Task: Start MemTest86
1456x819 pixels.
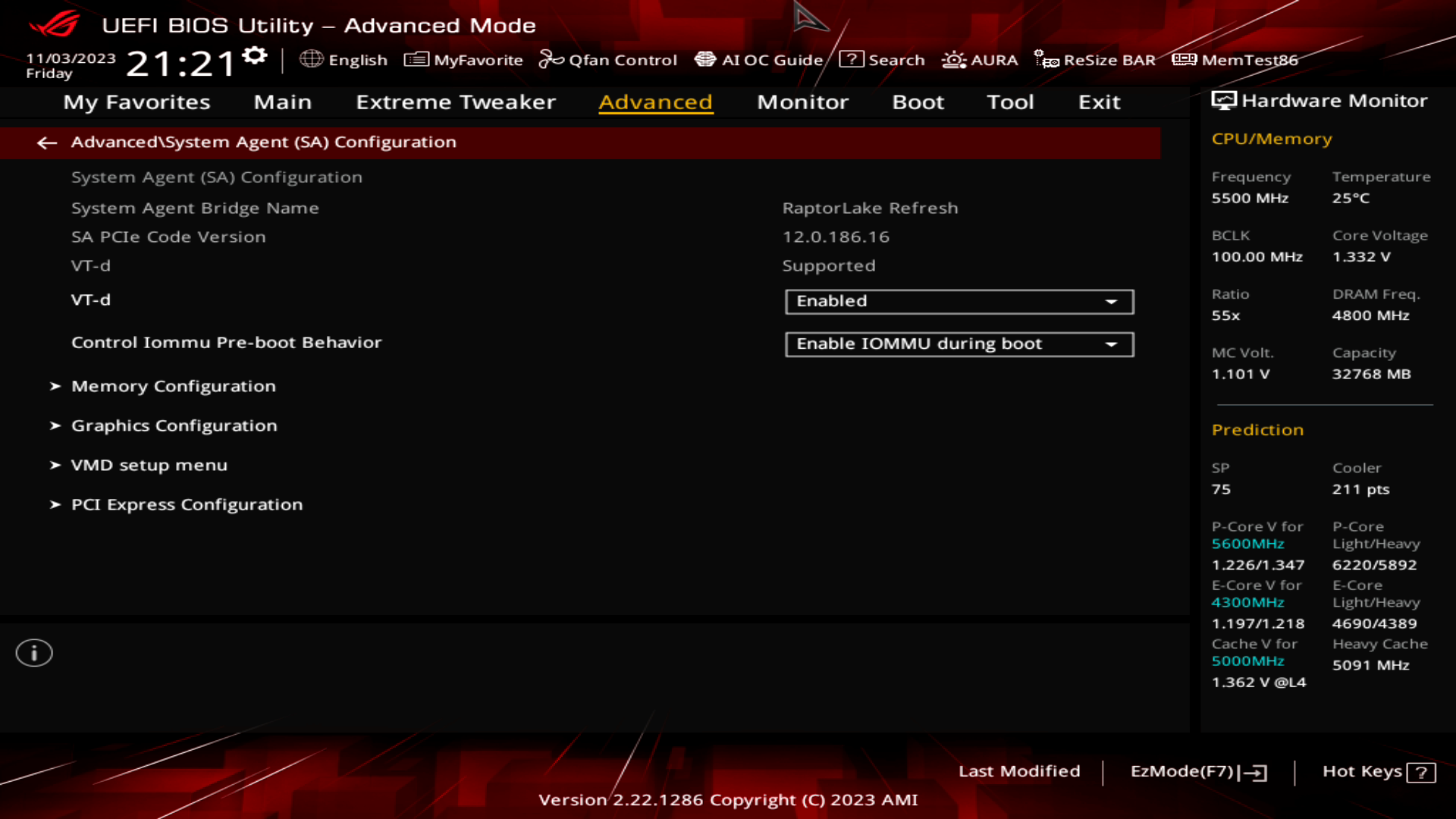Action: tap(1238, 60)
